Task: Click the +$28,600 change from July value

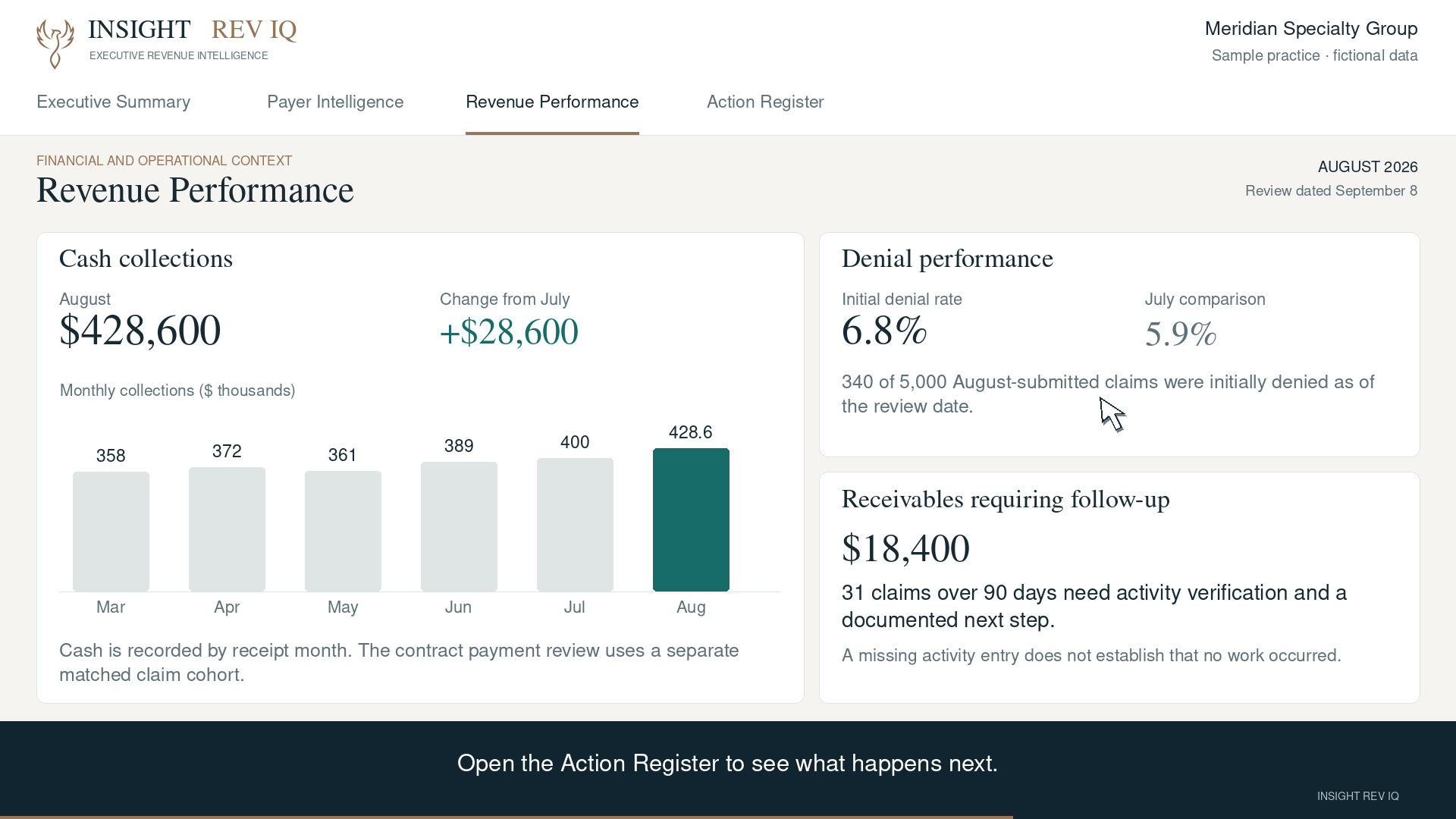Action: [509, 332]
